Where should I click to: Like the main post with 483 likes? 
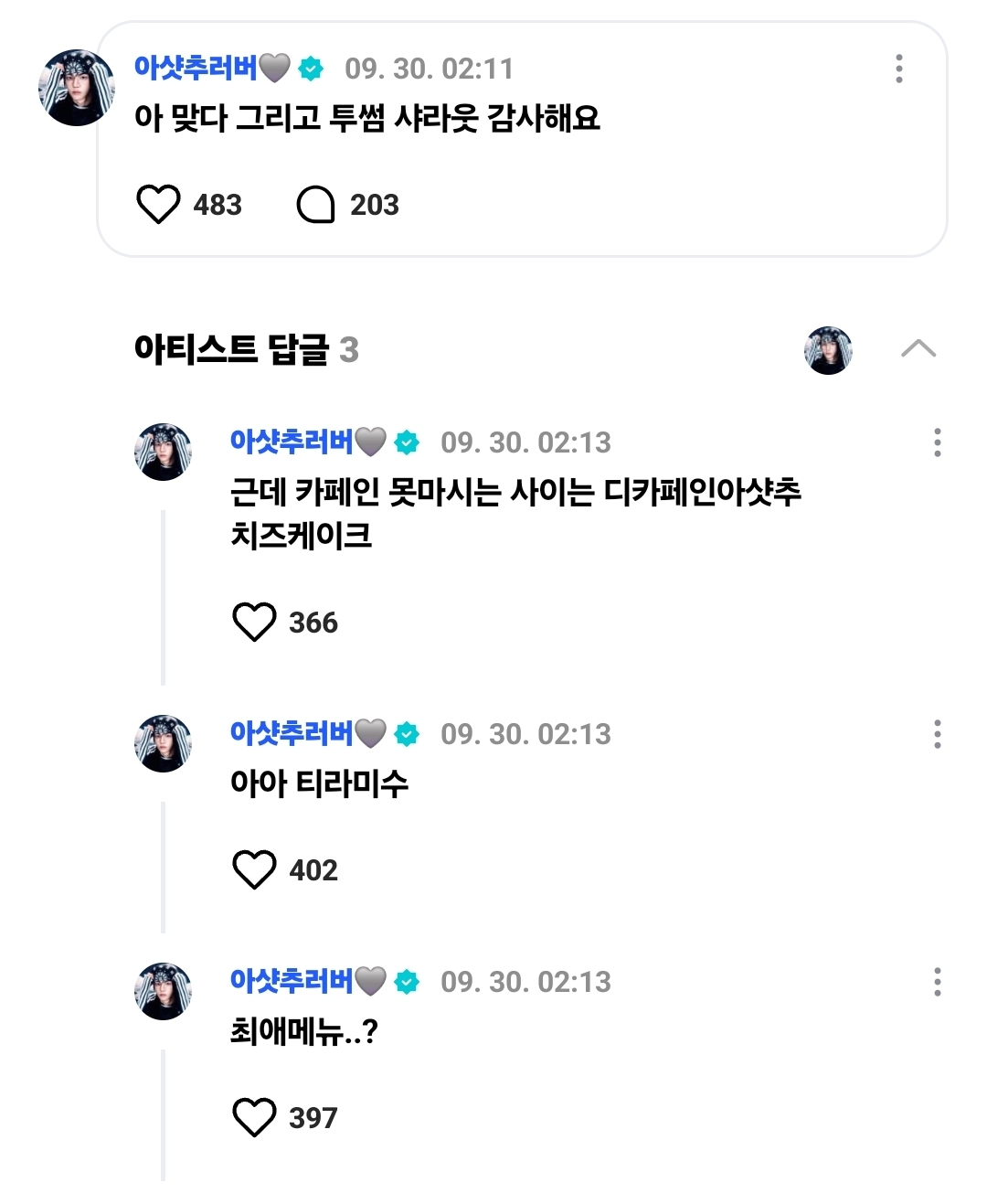click(x=158, y=204)
